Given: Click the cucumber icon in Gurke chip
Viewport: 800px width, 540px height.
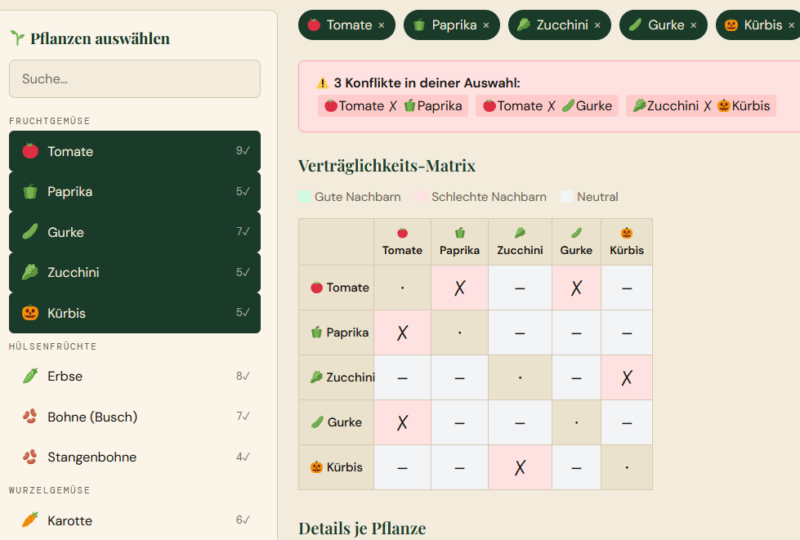Looking at the screenshot, I should tap(635, 25).
